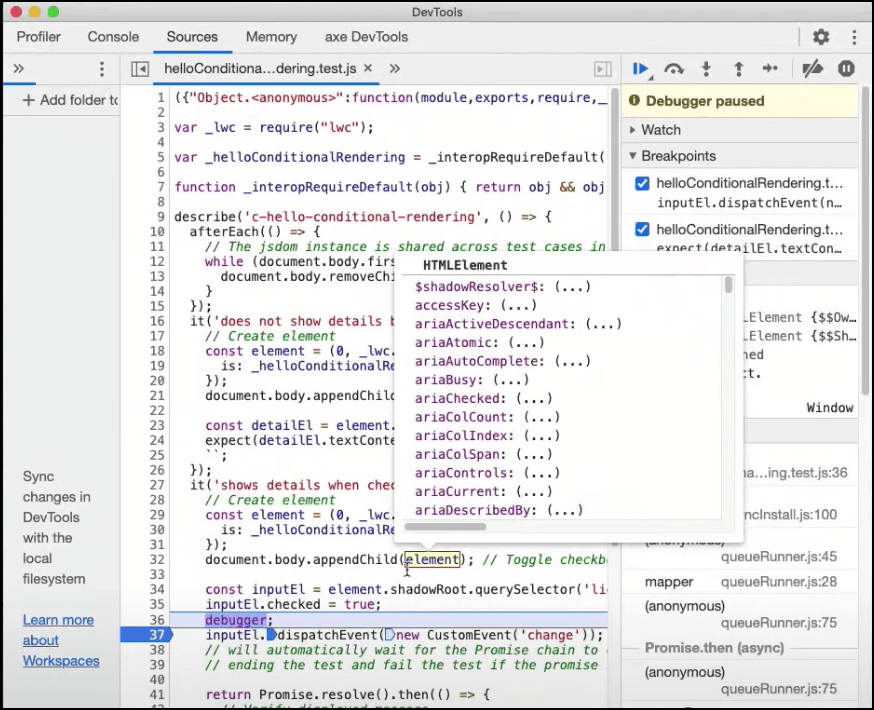The width and height of the screenshot is (874, 710).
Task: Click Add folder to workspace
Action: (70, 100)
